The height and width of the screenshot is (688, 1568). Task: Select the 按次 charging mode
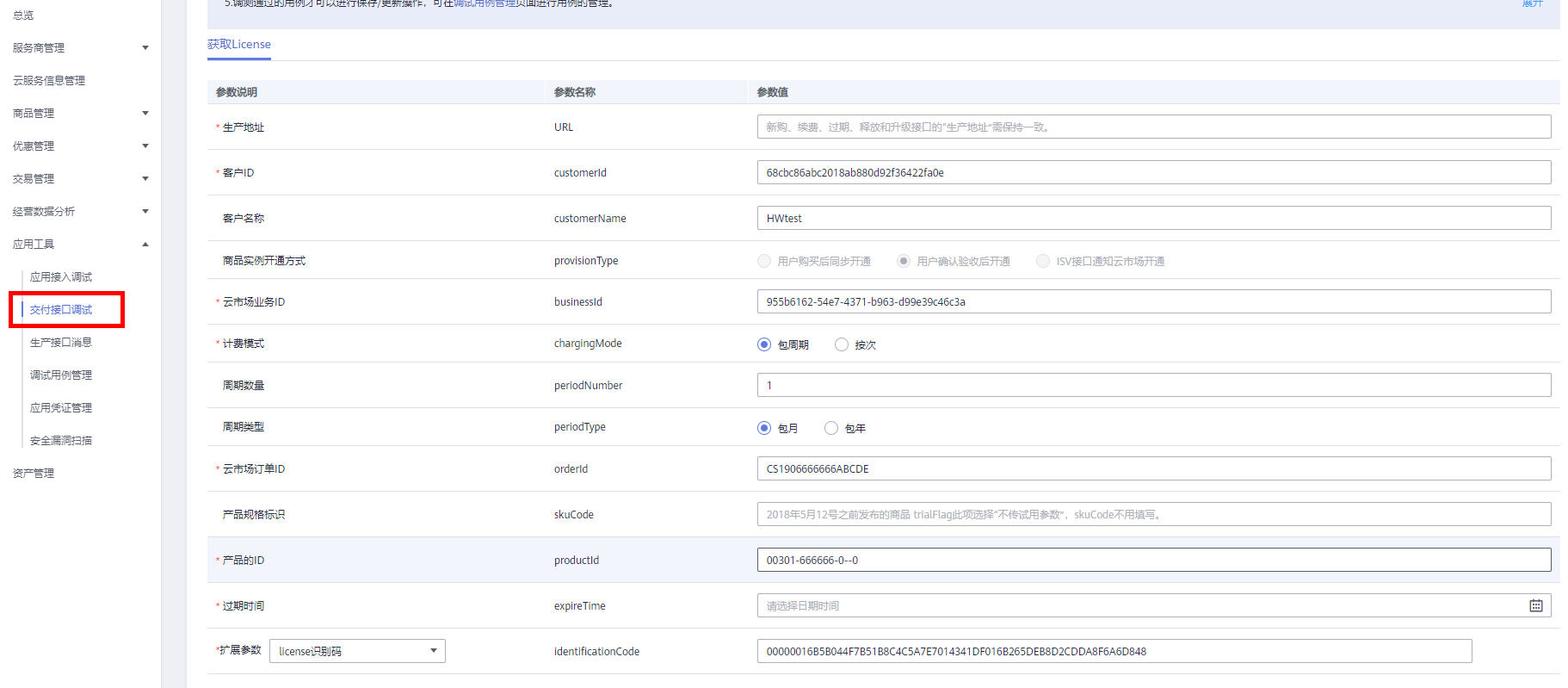842,344
